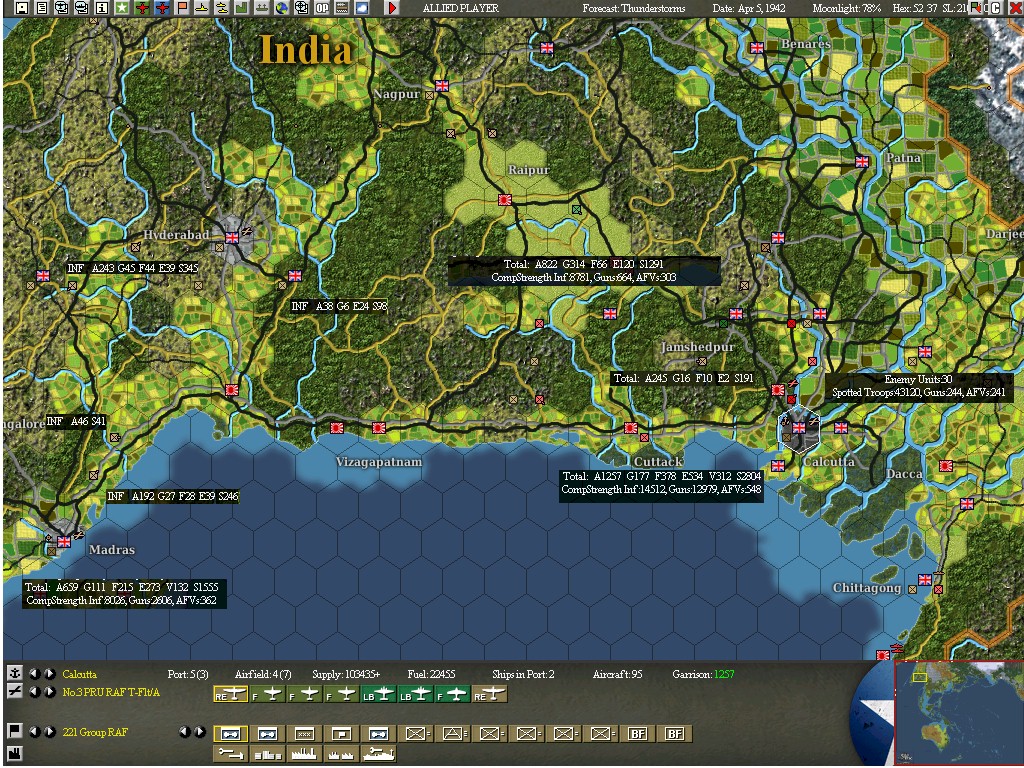This screenshot has width=1024, height=768.
Task: Click the black flag icon beside 221 Group RAF
Action: [16, 731]
